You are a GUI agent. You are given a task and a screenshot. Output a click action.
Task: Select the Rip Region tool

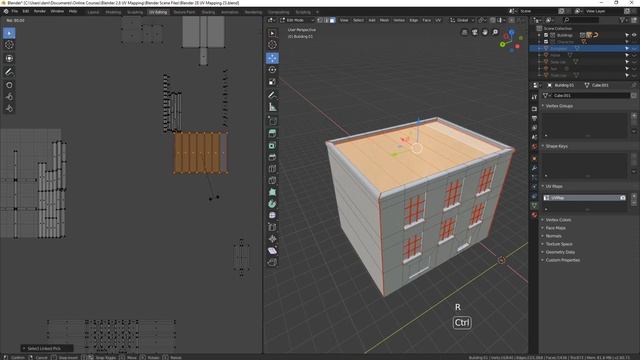click(272, 262)
